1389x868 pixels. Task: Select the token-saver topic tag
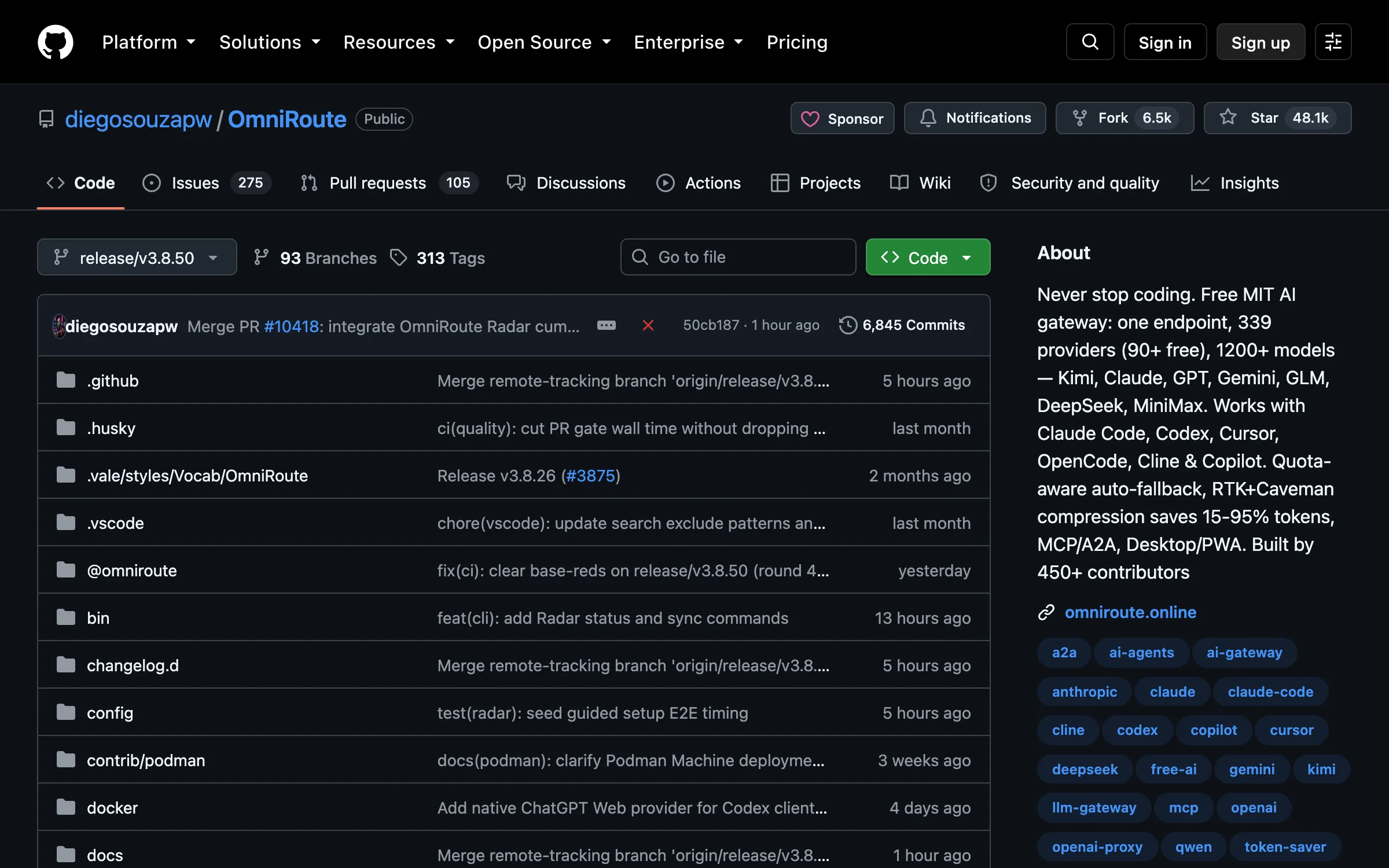pos(1285,847)
